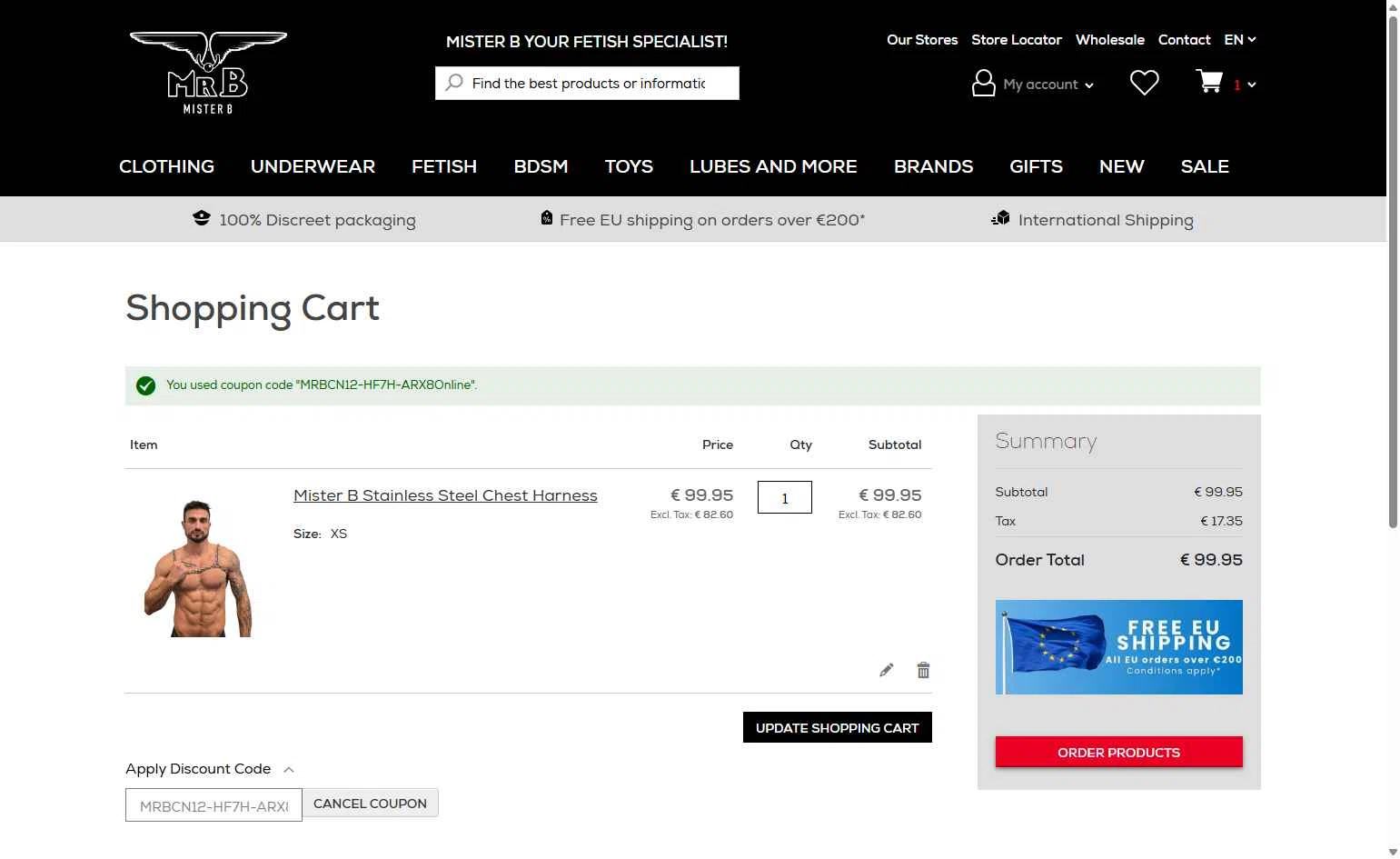
Task: Click UPDATE SHOPPING CART button
Action: [x=838, y=727]
